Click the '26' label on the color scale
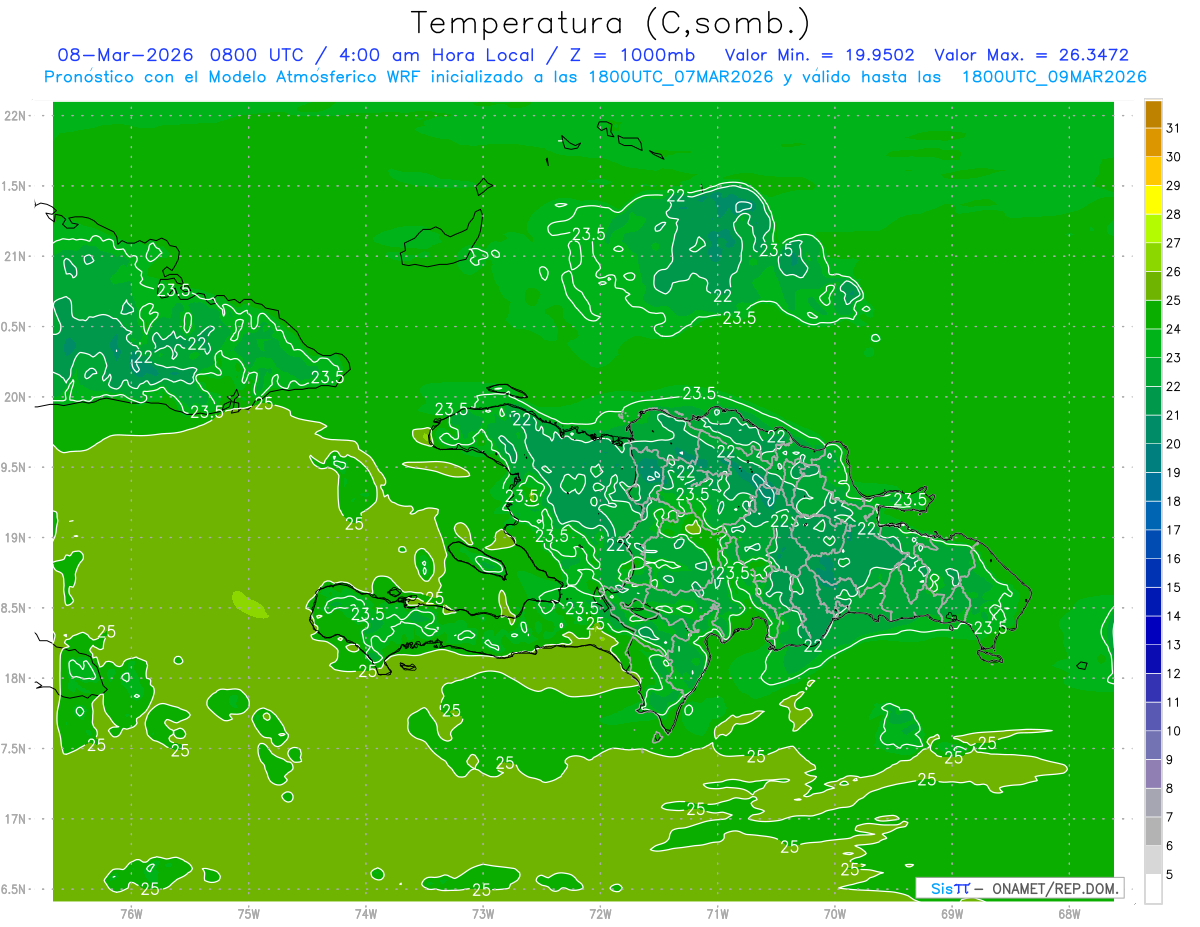The width and height of the screenshot is (1200, 927). point(1174,271)
